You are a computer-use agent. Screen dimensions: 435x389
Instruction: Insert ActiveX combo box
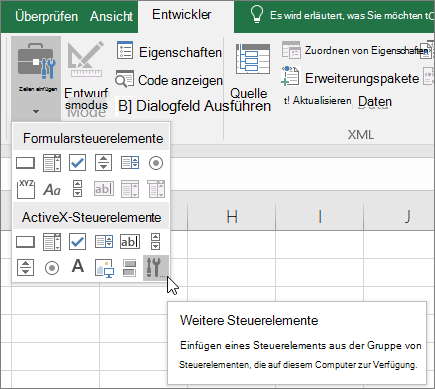(x=52, y=242)
